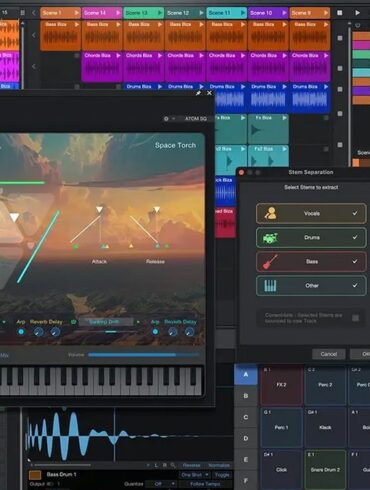
Task: Click the Bass stem guitar icon
Action: (x=270, y=262)
